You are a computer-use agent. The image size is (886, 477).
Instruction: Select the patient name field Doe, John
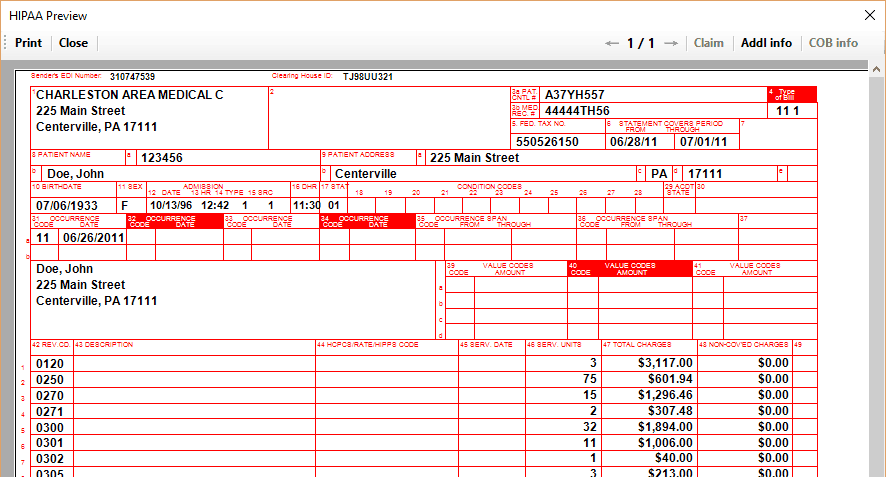pos(70,174)
